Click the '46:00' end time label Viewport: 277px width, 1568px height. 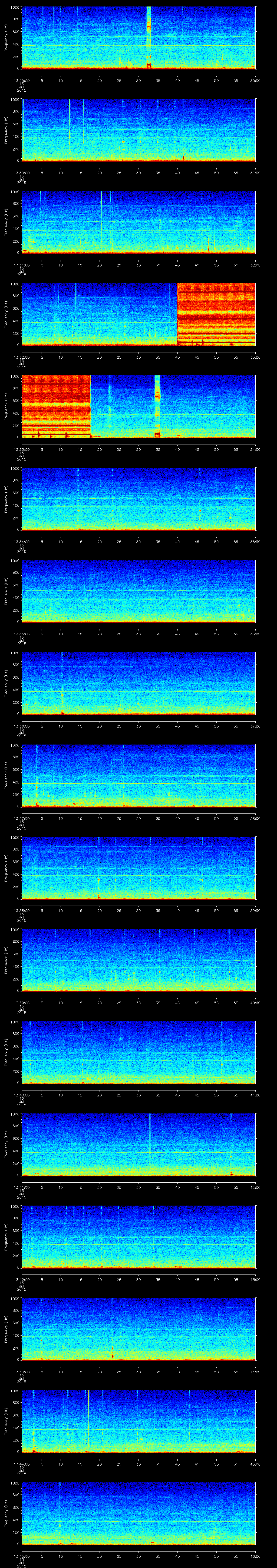255,1556
